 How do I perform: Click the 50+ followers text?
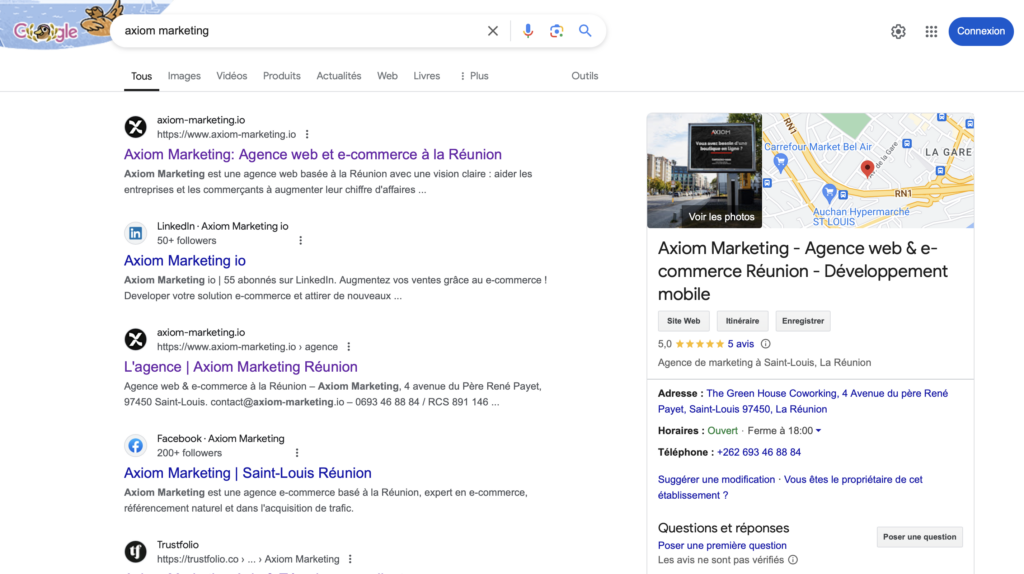click(187, 240)
